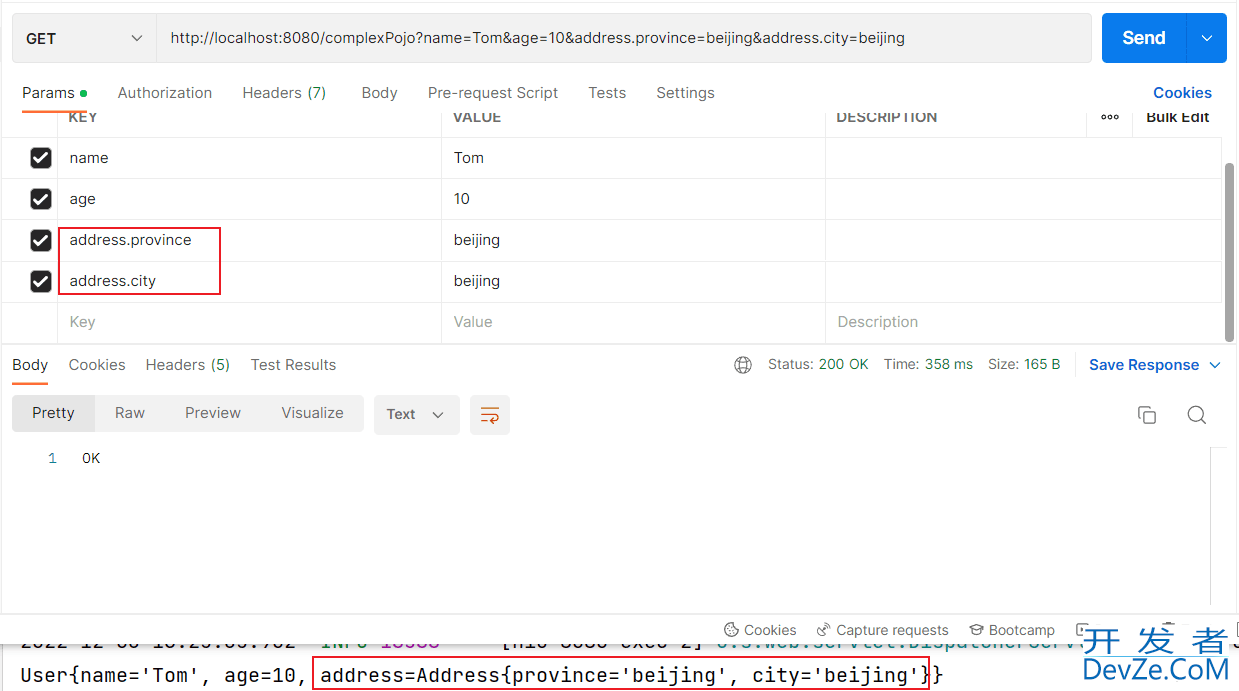
Task: Open the Text format dropdown
Action: [416, 414]
